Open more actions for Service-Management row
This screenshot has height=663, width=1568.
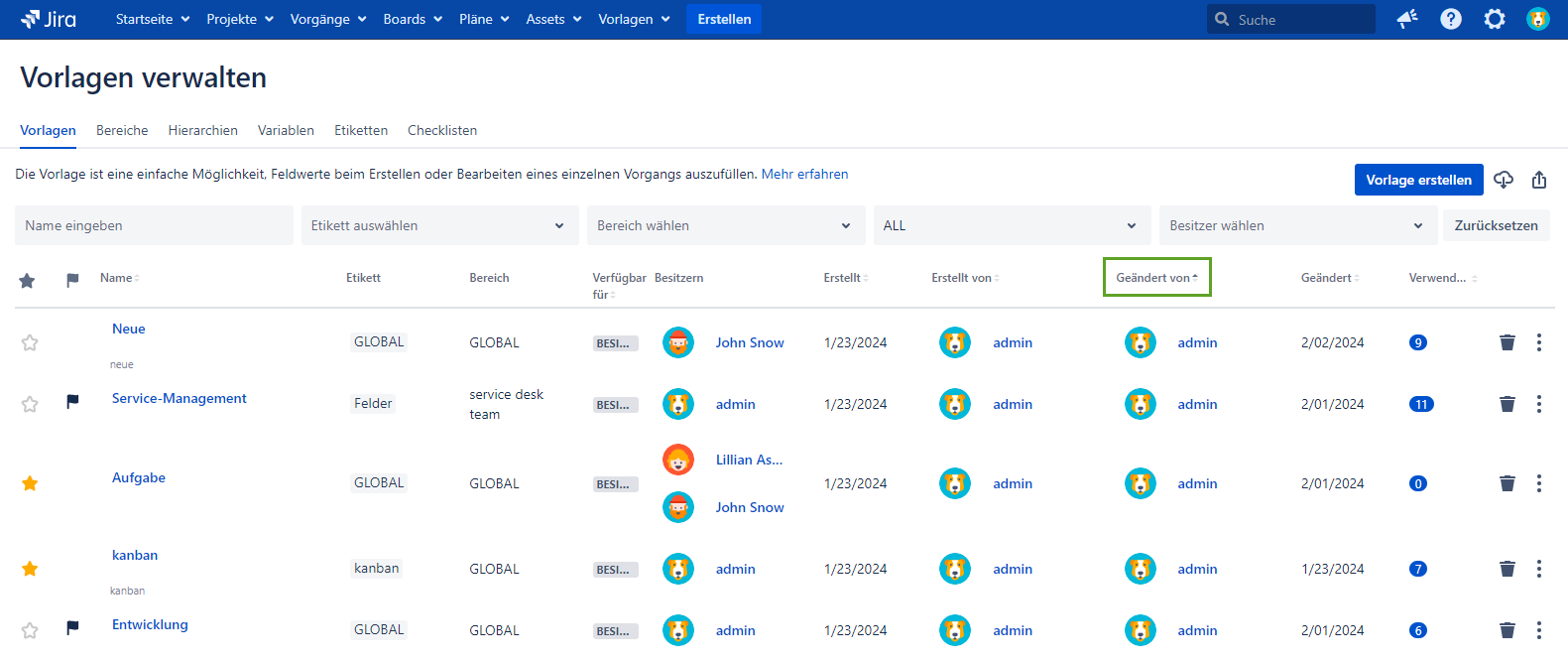point(1539,404)
